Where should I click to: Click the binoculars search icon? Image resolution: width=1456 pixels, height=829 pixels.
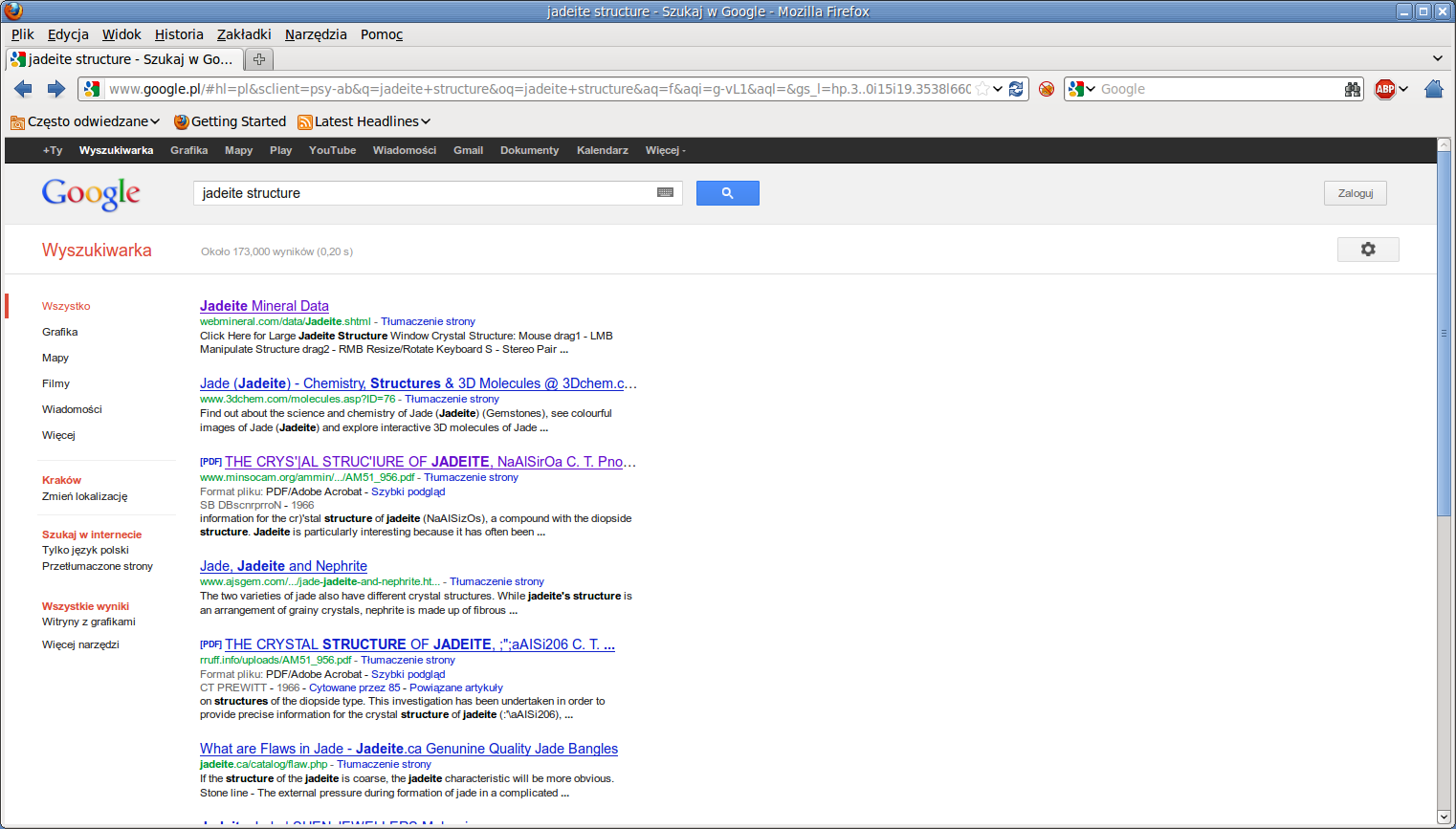pyautogui.click(x=1353, y=89)
